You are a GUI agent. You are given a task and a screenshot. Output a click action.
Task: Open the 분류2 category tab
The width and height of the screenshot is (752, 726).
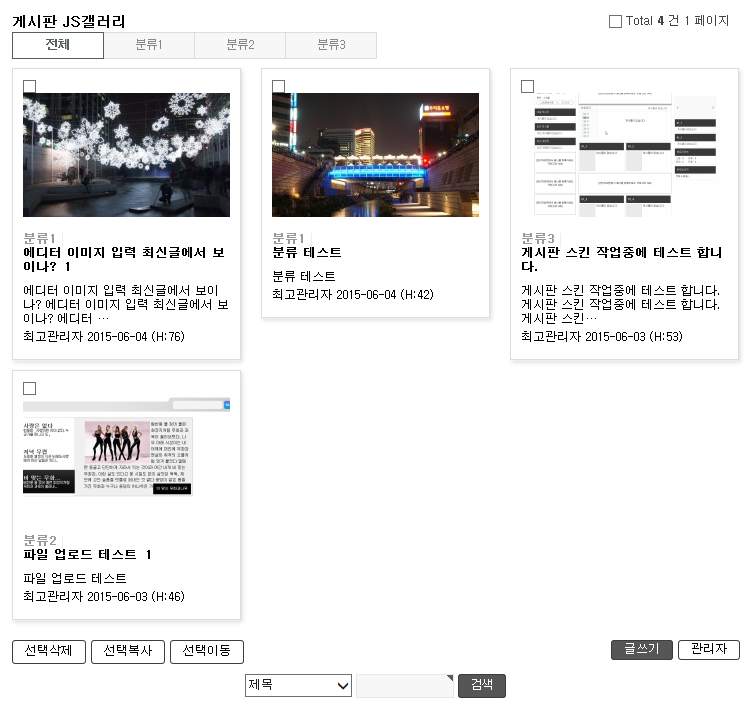tap(240, 45)
